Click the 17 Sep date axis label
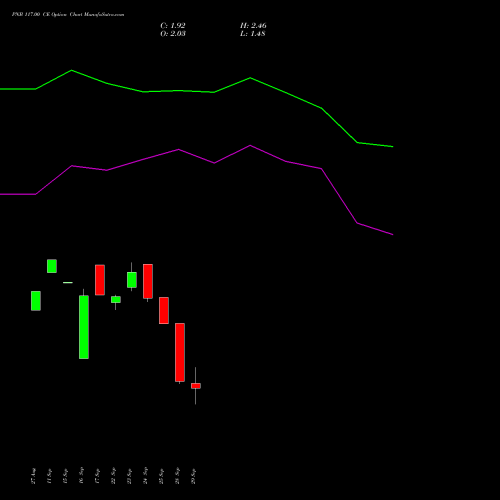The image size is (500, 500). coord(97,476)
